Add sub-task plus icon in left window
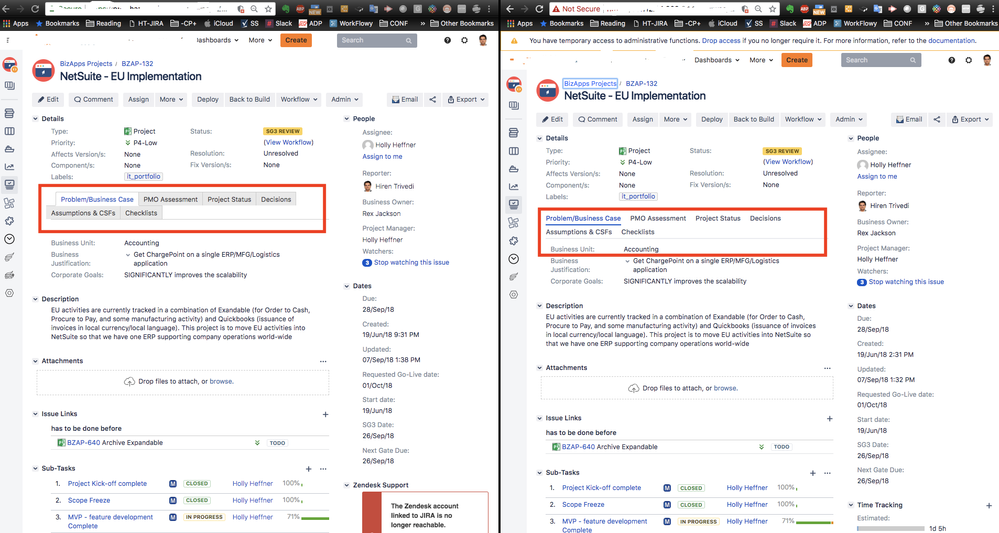The height and width of the screenshot is (533, 999). (308, 469)
